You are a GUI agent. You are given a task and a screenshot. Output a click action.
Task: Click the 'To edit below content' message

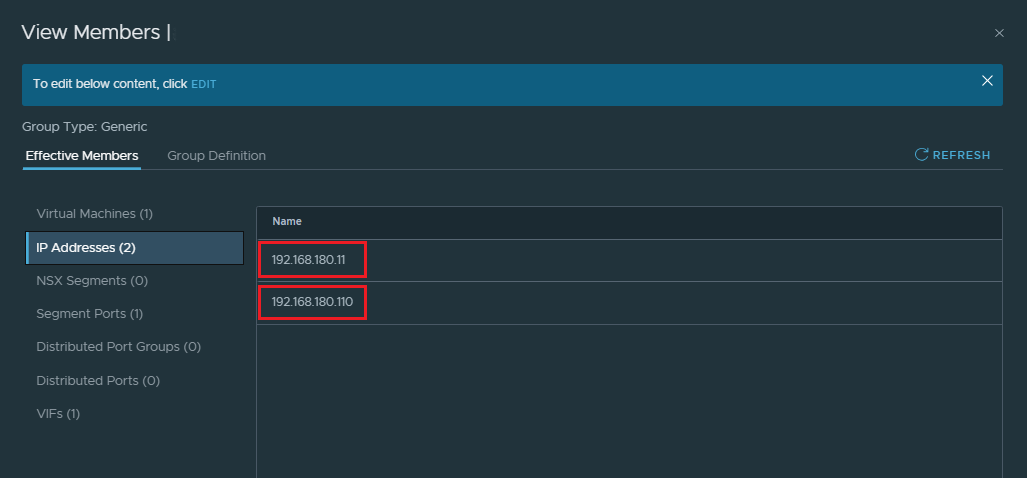click(110, 85)
